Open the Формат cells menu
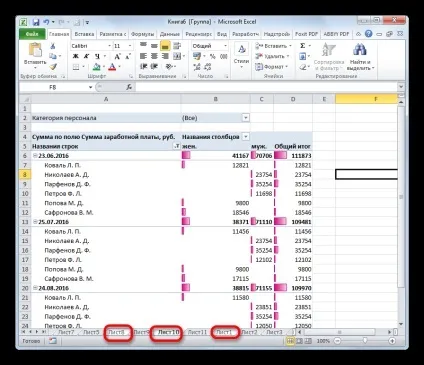 271,67
